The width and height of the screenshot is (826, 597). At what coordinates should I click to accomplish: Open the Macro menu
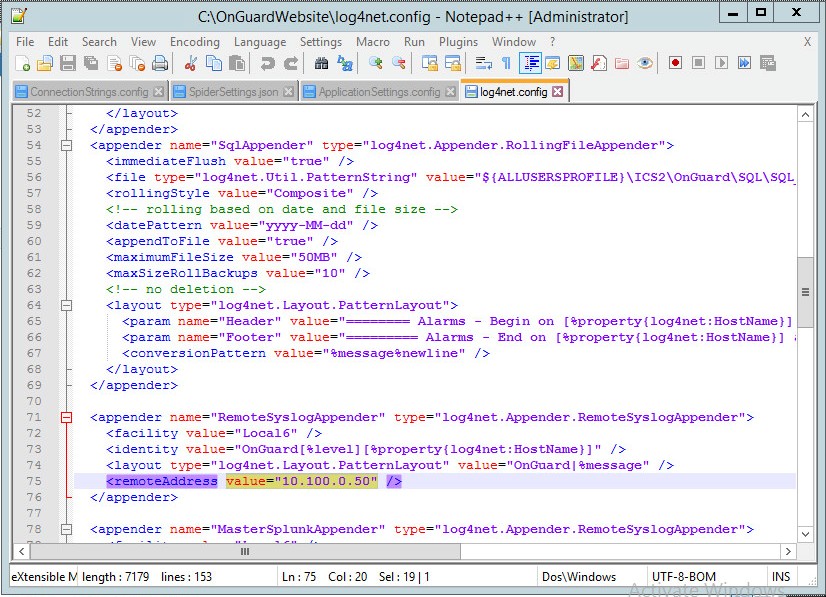point(372,42)
